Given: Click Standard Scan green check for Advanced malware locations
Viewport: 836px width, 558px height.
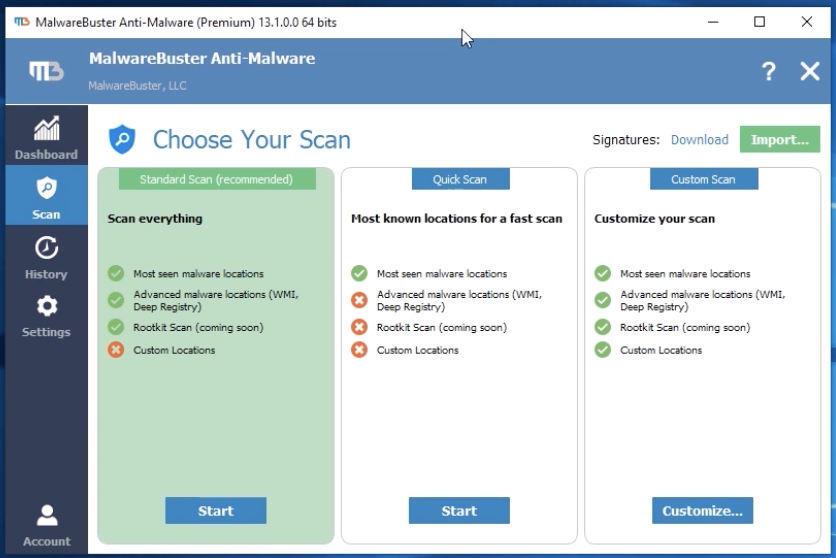Looking at the screenshot, I should pos(116,300).
